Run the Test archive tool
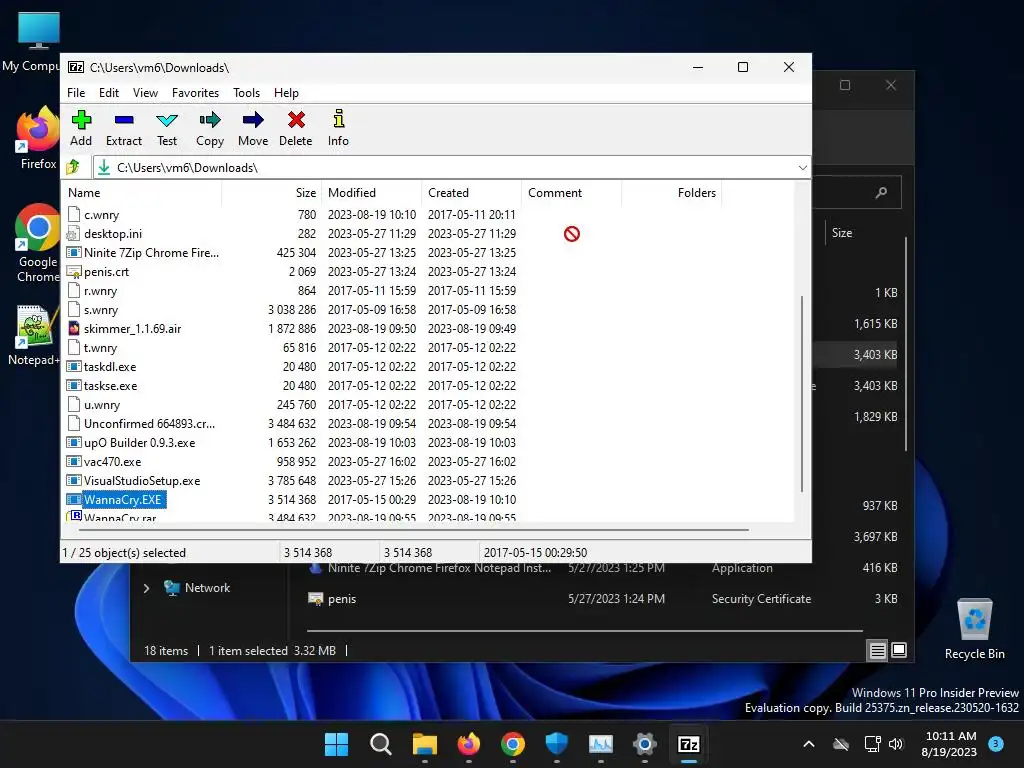Screen dimensions: 1024x768 click(167, 128)
